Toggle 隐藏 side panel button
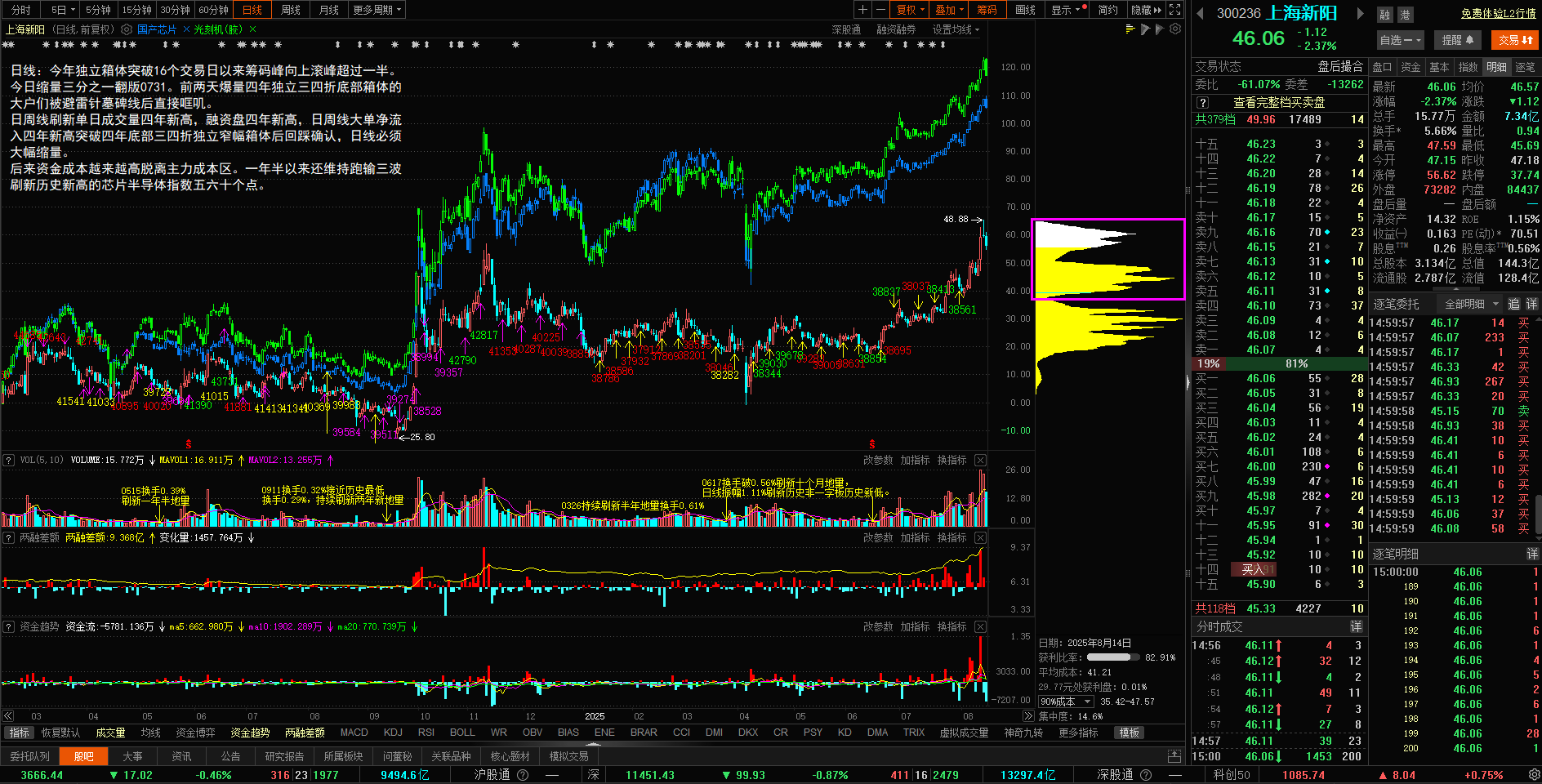1542x784 pixels. coord(1146,10)
